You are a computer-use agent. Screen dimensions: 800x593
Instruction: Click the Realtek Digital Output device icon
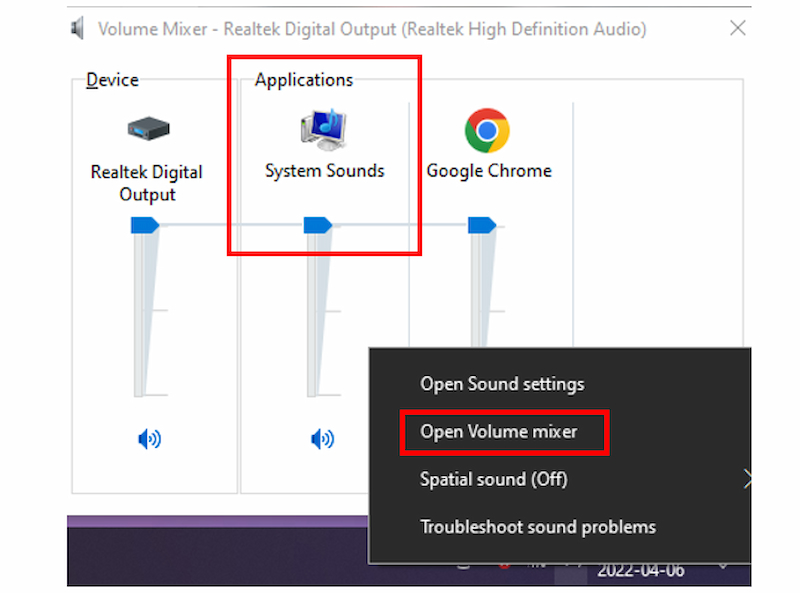tap(148, 128)
